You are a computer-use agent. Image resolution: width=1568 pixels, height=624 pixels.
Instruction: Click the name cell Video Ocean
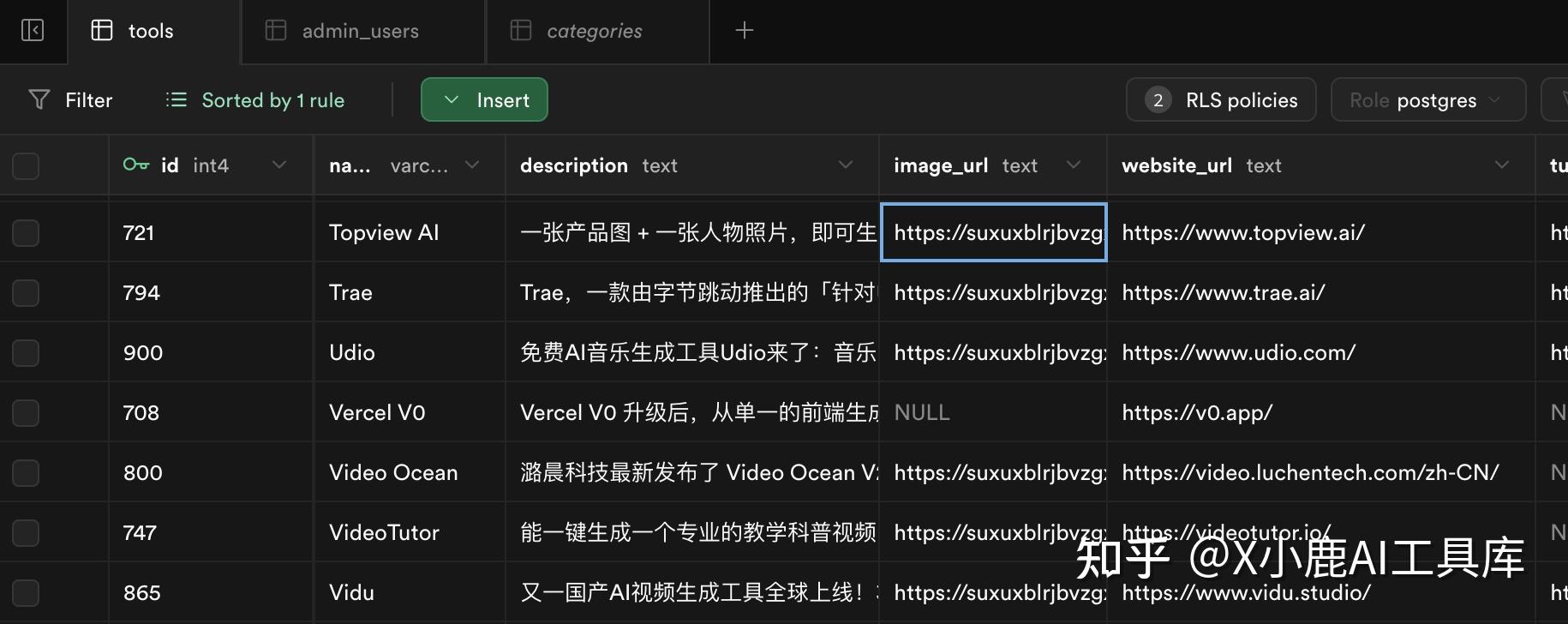pos(410,472)
